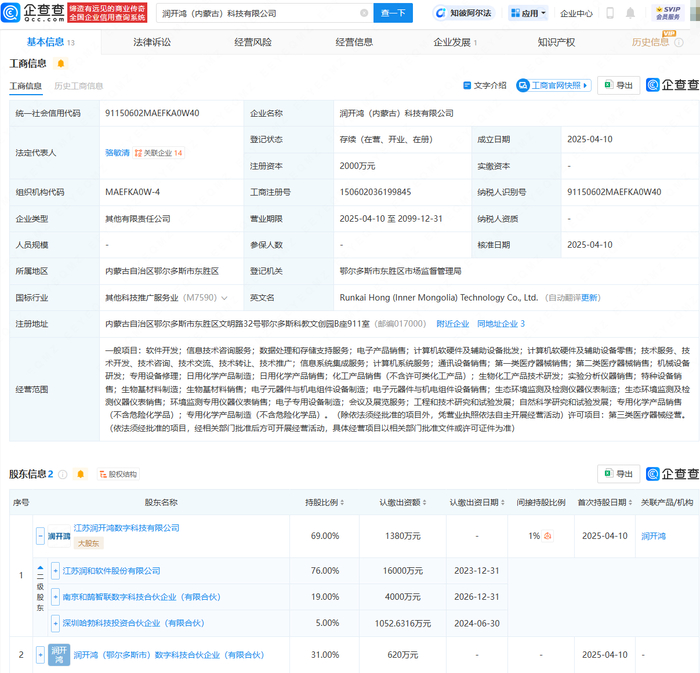Click the info icon next to 历史信息

tap(679, 43)
